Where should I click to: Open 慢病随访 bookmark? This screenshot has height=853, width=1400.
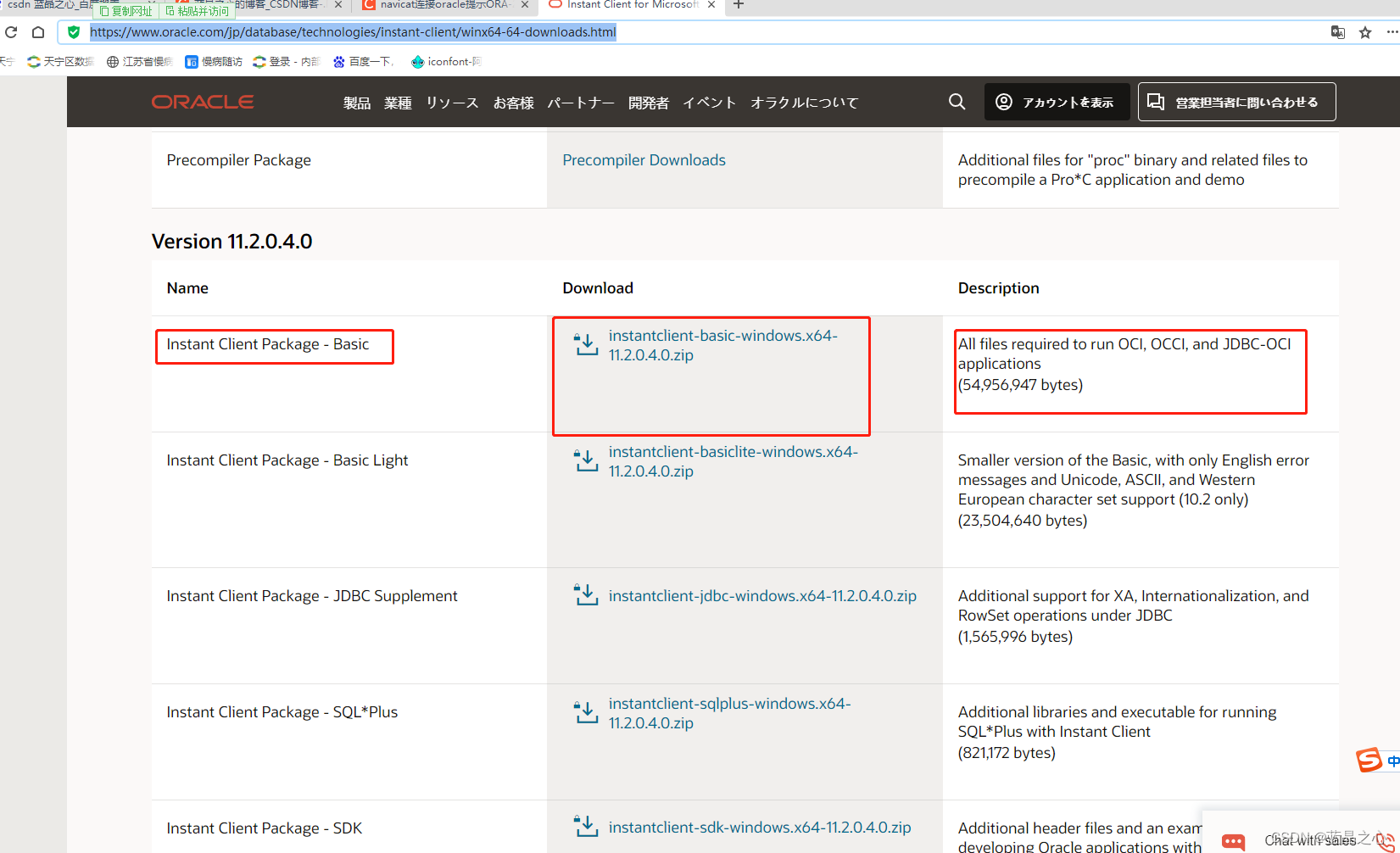(x=215, y=62)
